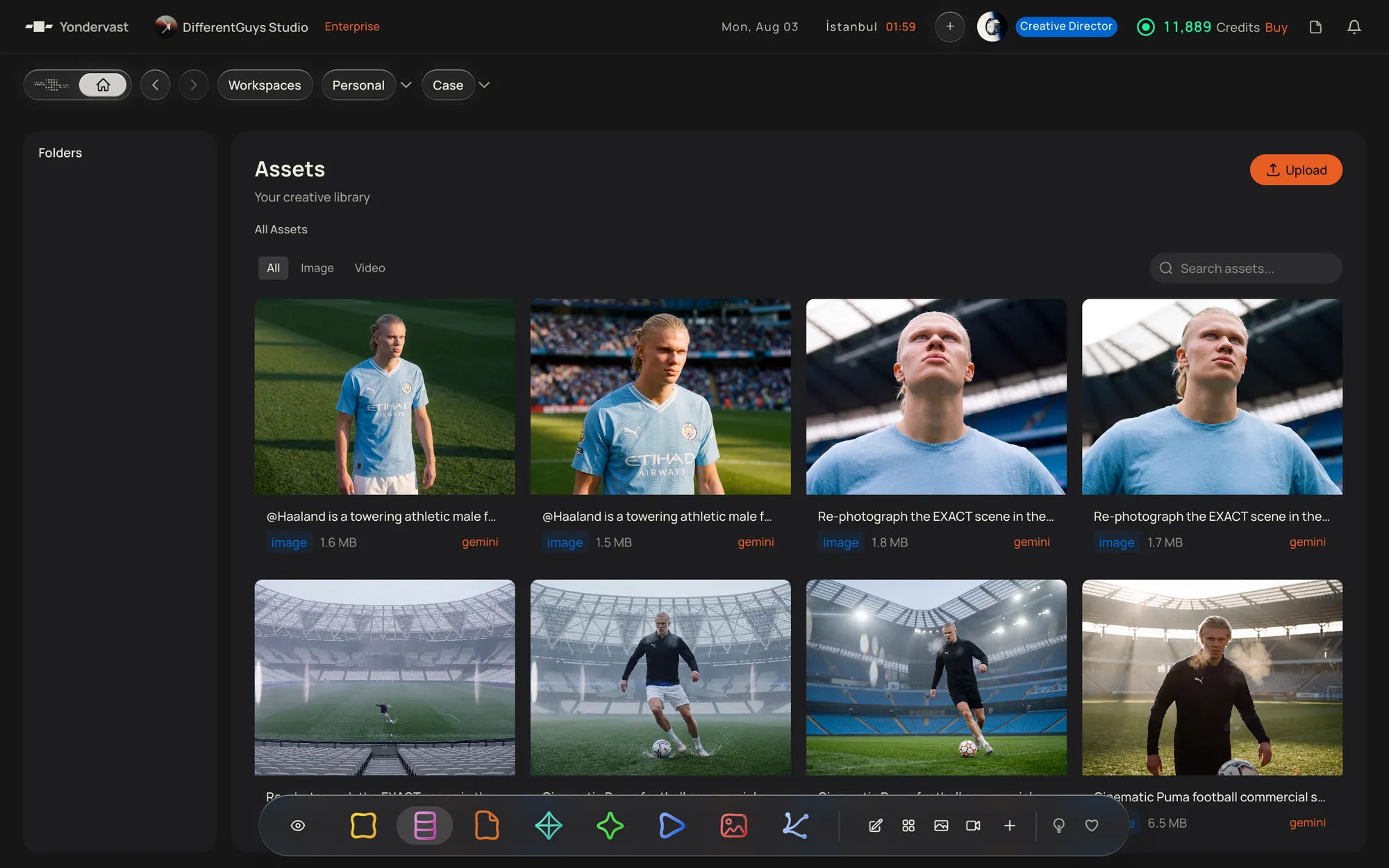Open the red picture icon in dock
This screenshot has width=1389, height=868.
coord(733,826)
